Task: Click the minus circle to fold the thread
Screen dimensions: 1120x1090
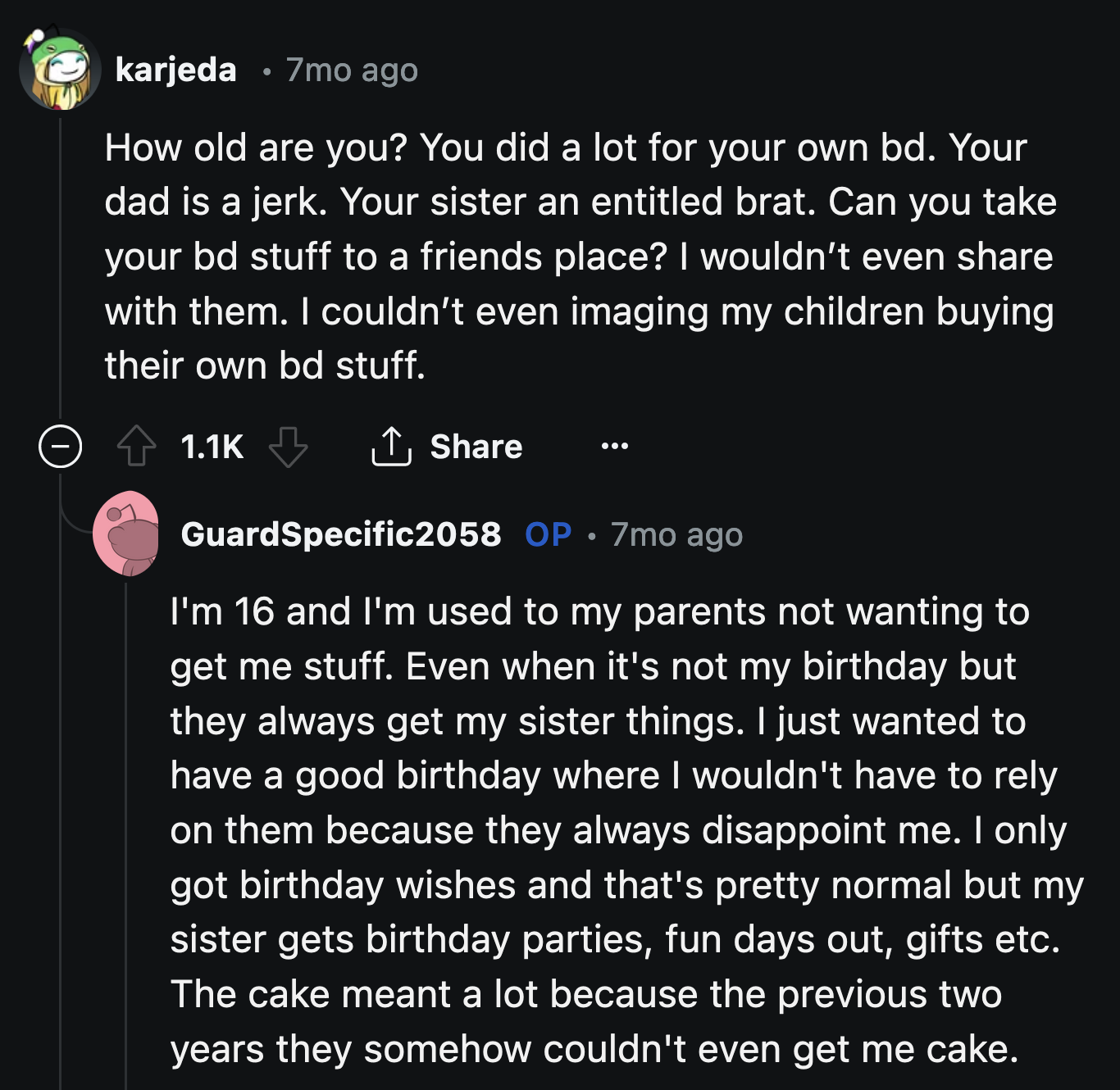Action: click(x=61, y=447)
